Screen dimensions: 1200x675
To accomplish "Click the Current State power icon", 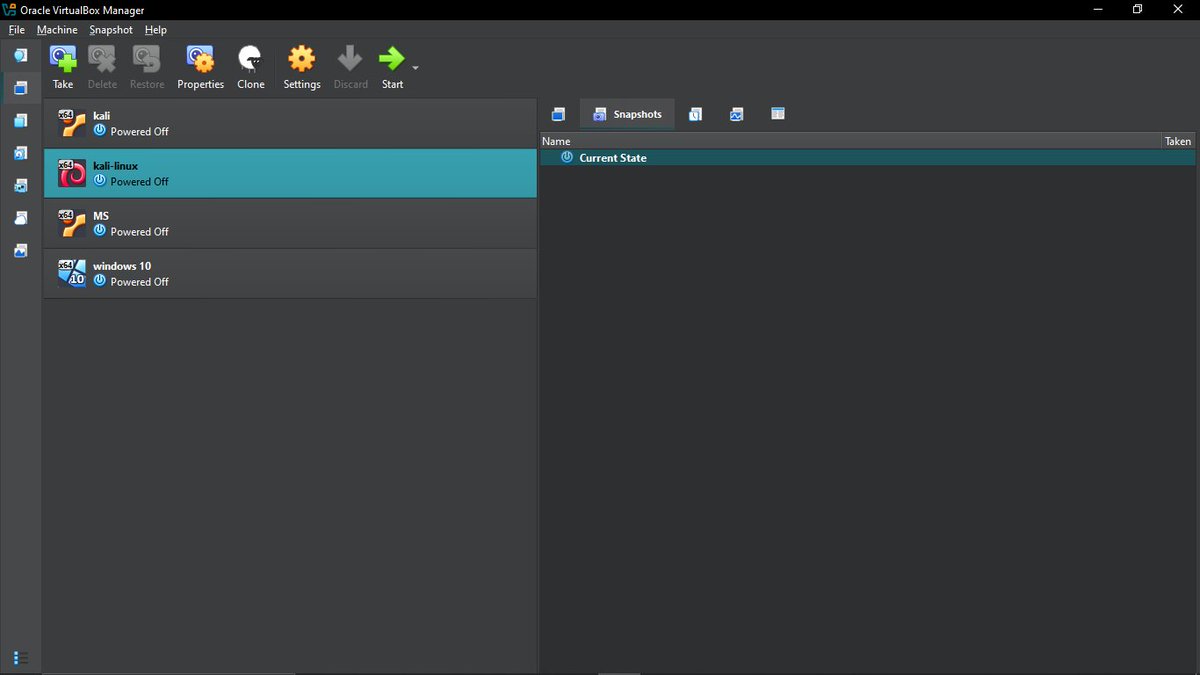I will point(567,158).
